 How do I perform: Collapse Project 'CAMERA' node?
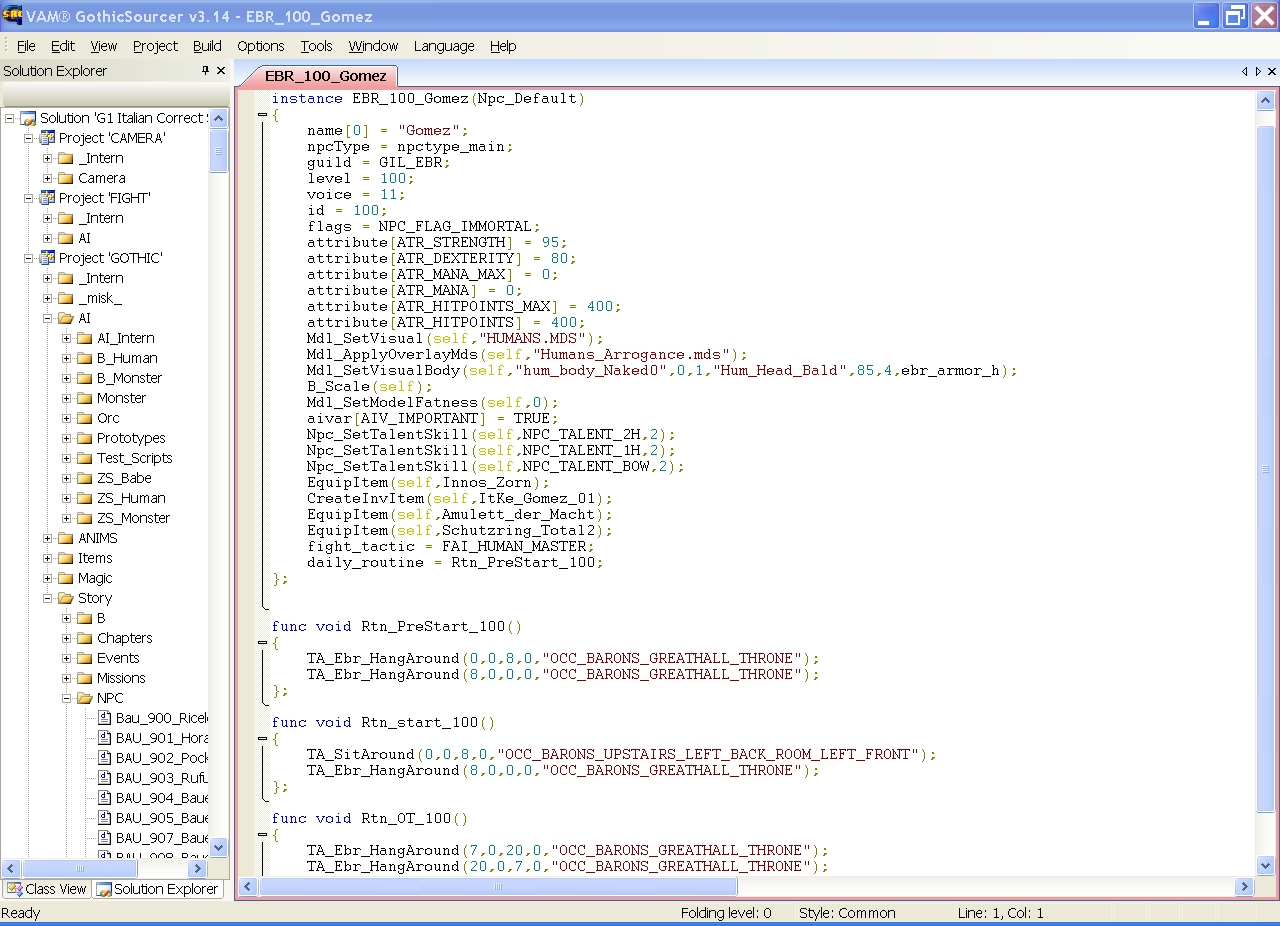[29, 138]
